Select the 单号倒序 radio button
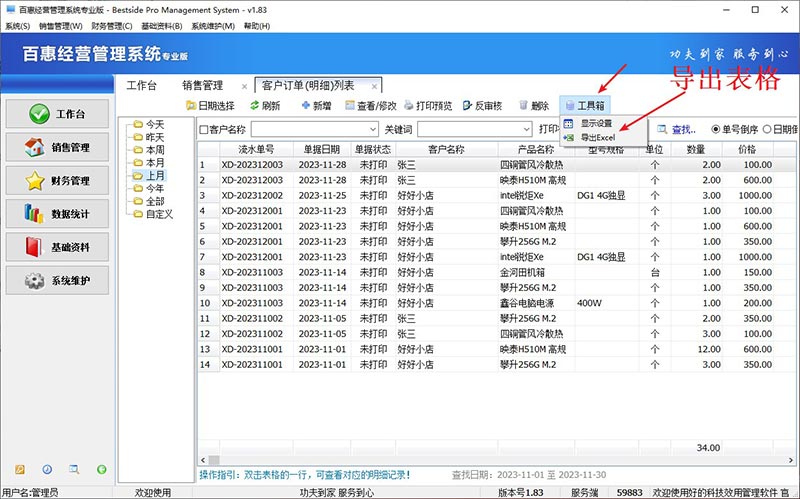Image resolution: width=800 pixels, height=499 pixels. (716, 129)
